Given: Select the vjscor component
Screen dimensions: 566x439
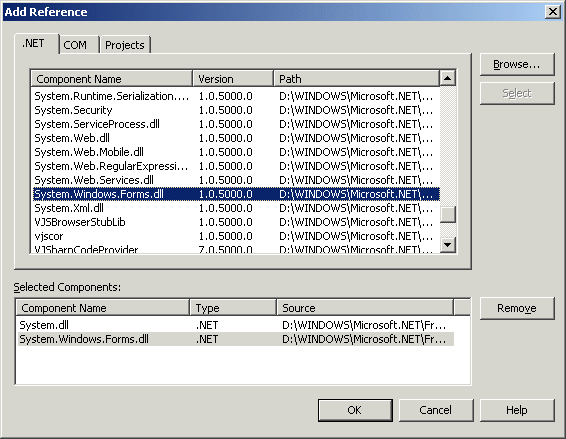Looking at the screenshot, I should click(236, 236).
